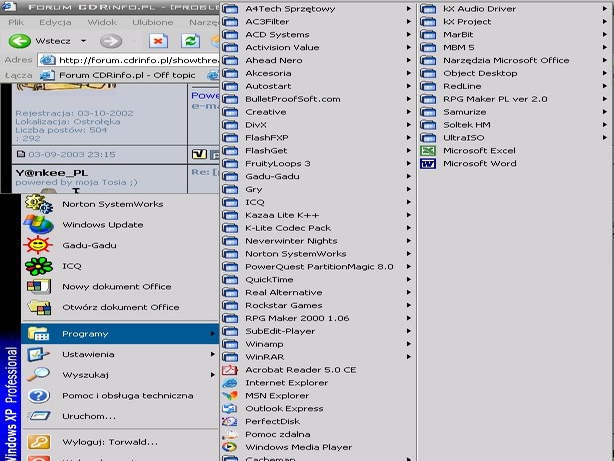Image resolution: width=614 pixels, height=461 pixels.
Task: Open Norton SystemWorks icon in Start menu
Action: [x=38, y=204]
